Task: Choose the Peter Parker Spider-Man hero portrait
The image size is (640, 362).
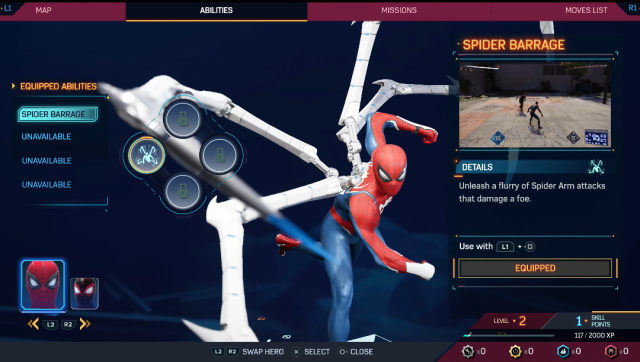Action: (x=42, y=285)
